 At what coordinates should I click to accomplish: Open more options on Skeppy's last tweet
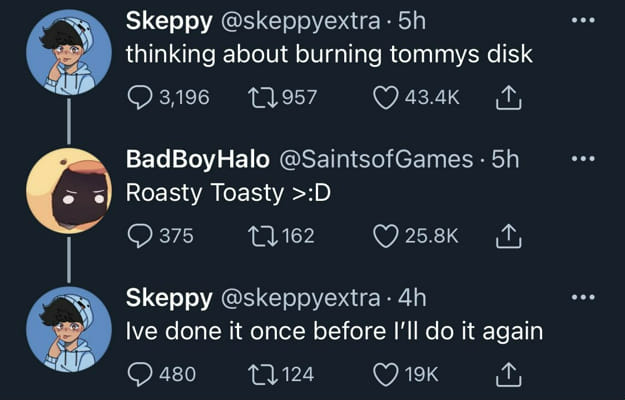581,298
